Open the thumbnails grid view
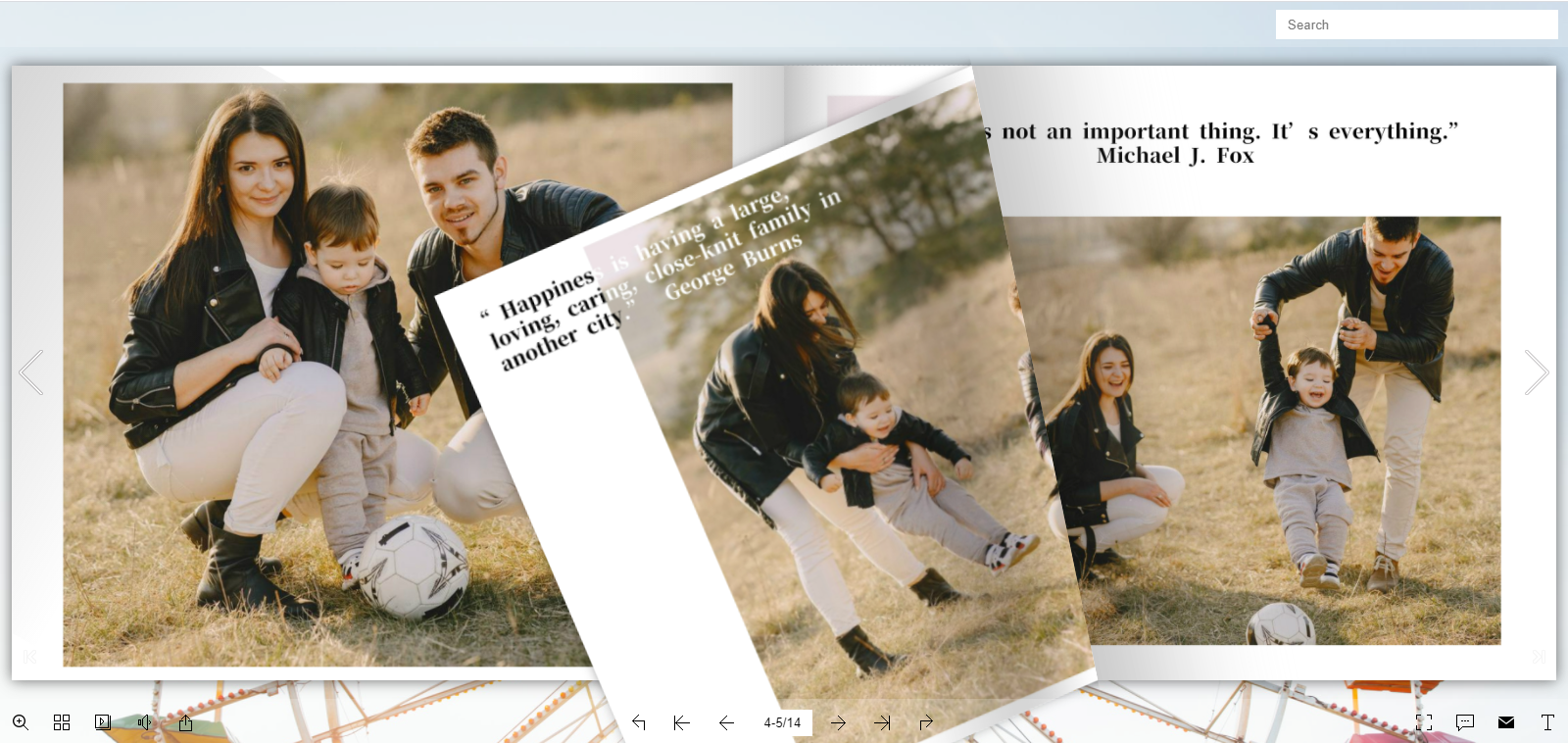The image size is (1568, 743). pos(62,722)
